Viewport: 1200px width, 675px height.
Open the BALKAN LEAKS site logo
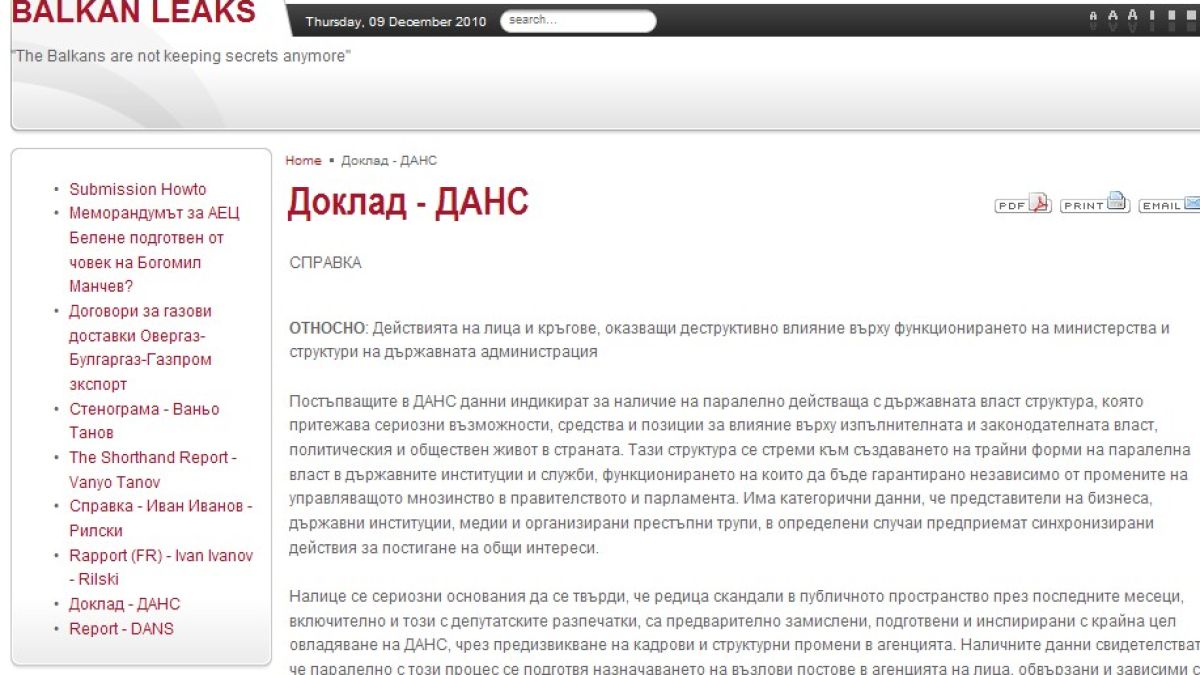tap(133, 12)
